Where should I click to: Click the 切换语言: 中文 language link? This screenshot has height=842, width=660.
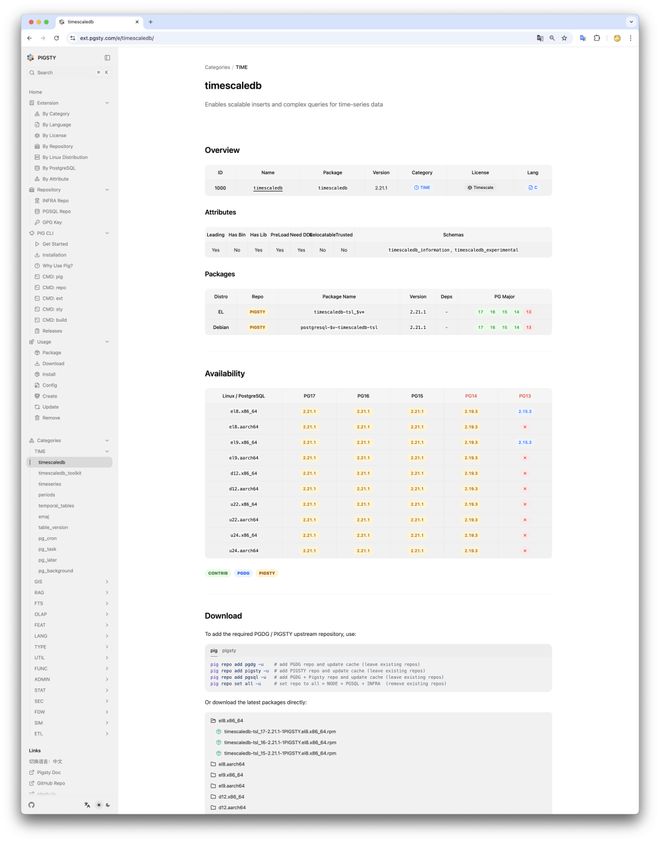coord(45,761)
